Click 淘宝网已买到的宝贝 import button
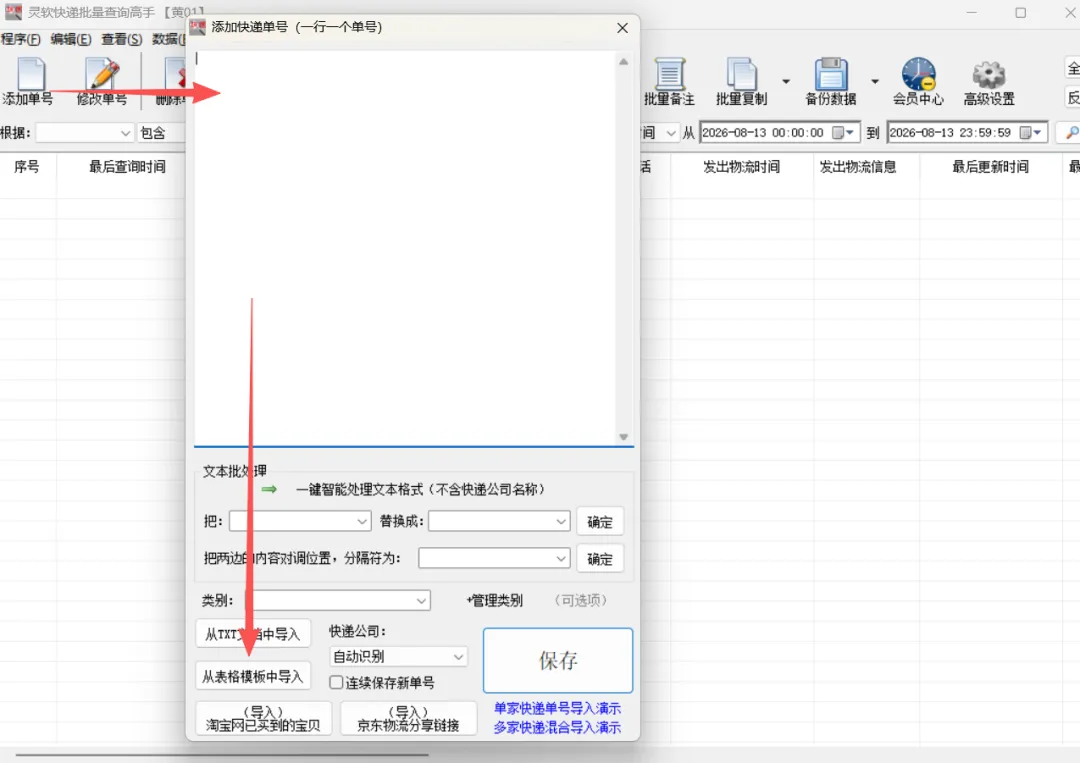 point(264,718)
